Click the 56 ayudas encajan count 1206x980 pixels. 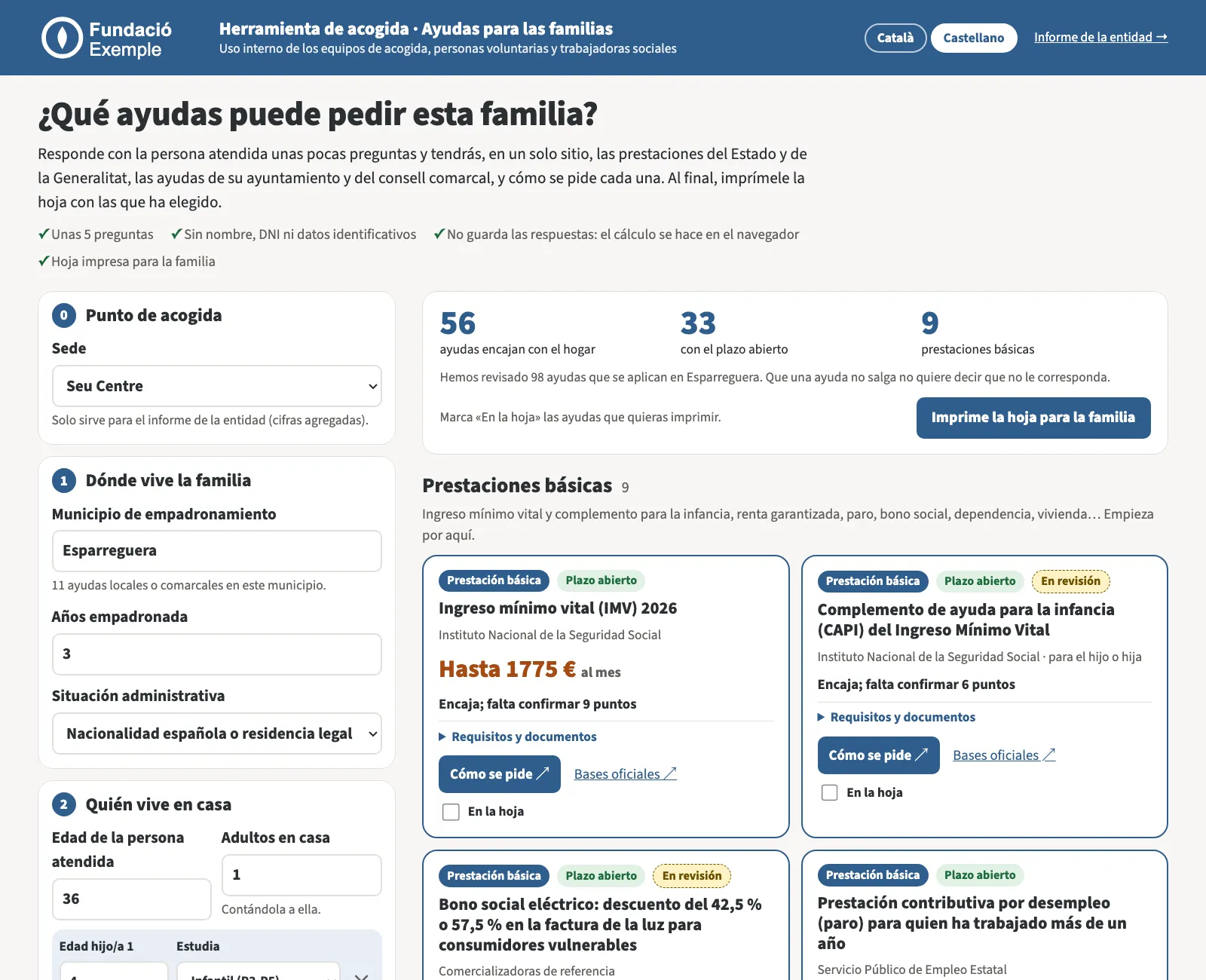point(458,323)
